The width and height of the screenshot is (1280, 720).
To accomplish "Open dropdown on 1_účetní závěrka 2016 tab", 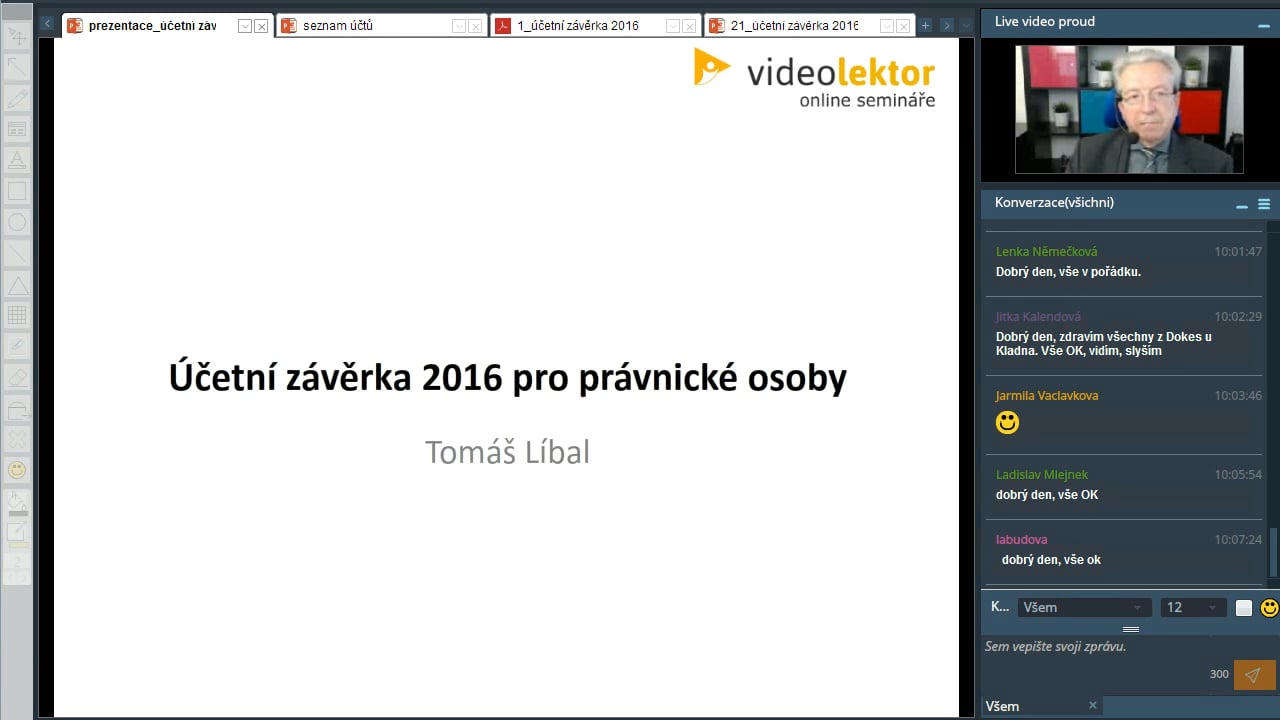I will tap(672, 27).
